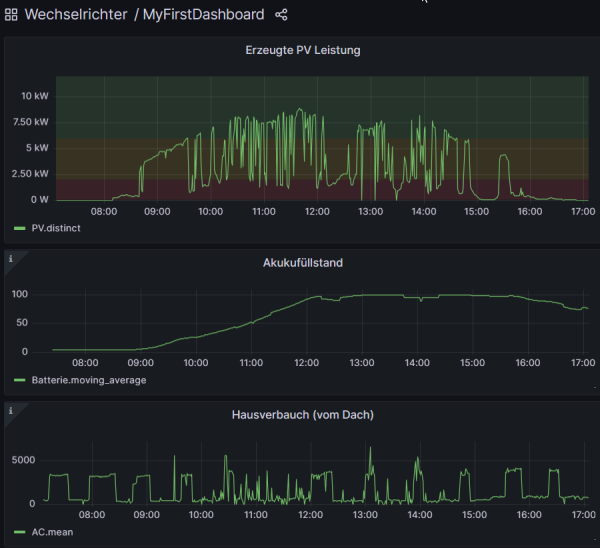Click the 14:00 label on Akukufüllstand axis
The image size is (600, 548).
point(417,363)
